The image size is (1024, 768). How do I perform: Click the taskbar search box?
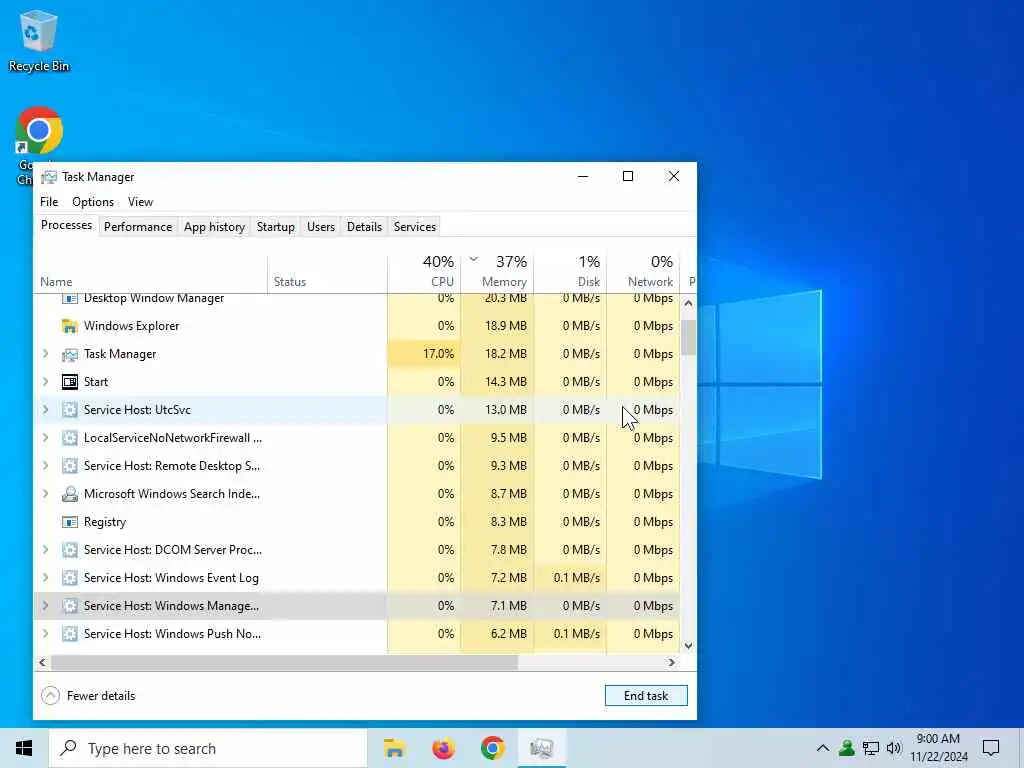pyautogui.click(x=208, y=748)
